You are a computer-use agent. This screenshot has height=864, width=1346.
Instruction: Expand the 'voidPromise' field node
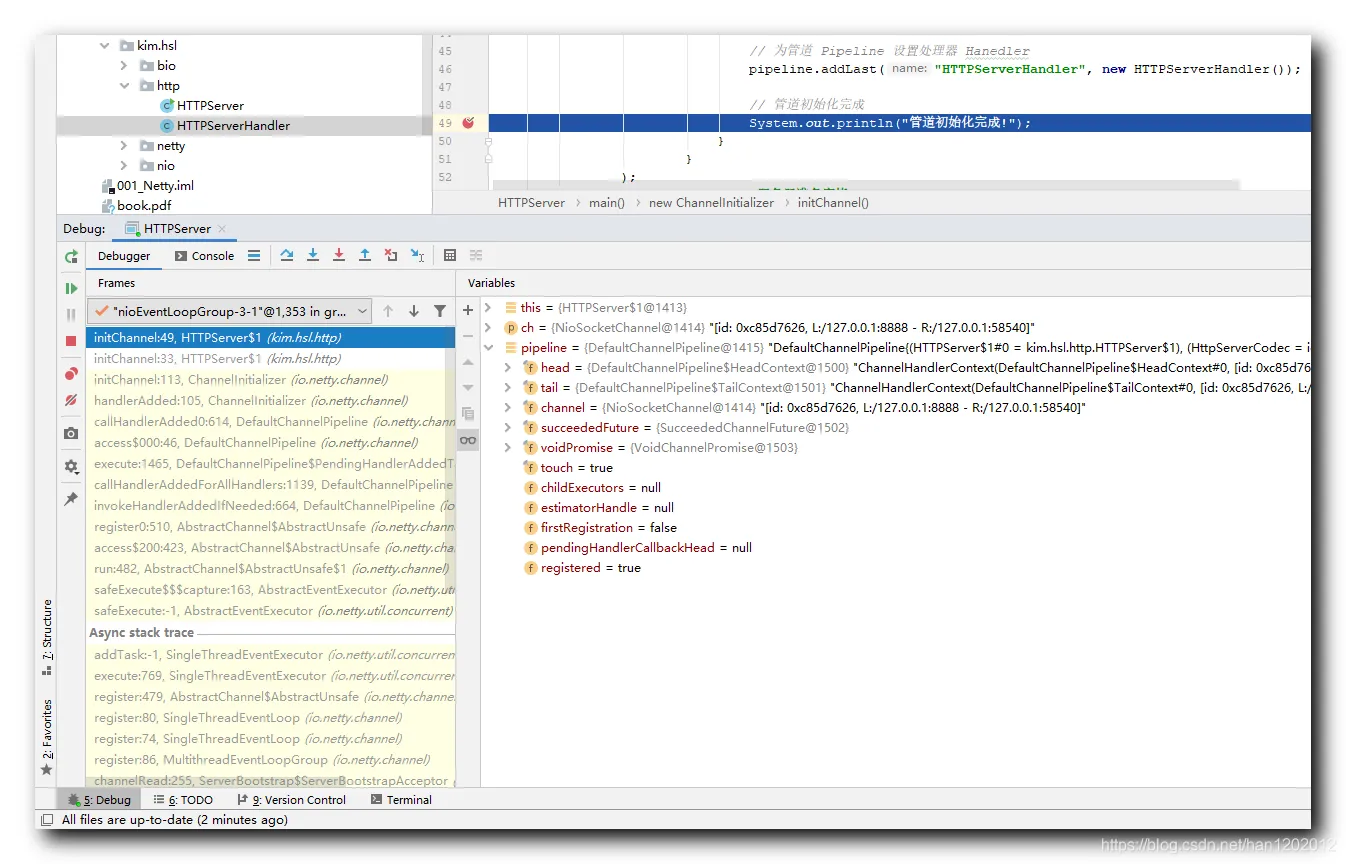click(508, 448)
